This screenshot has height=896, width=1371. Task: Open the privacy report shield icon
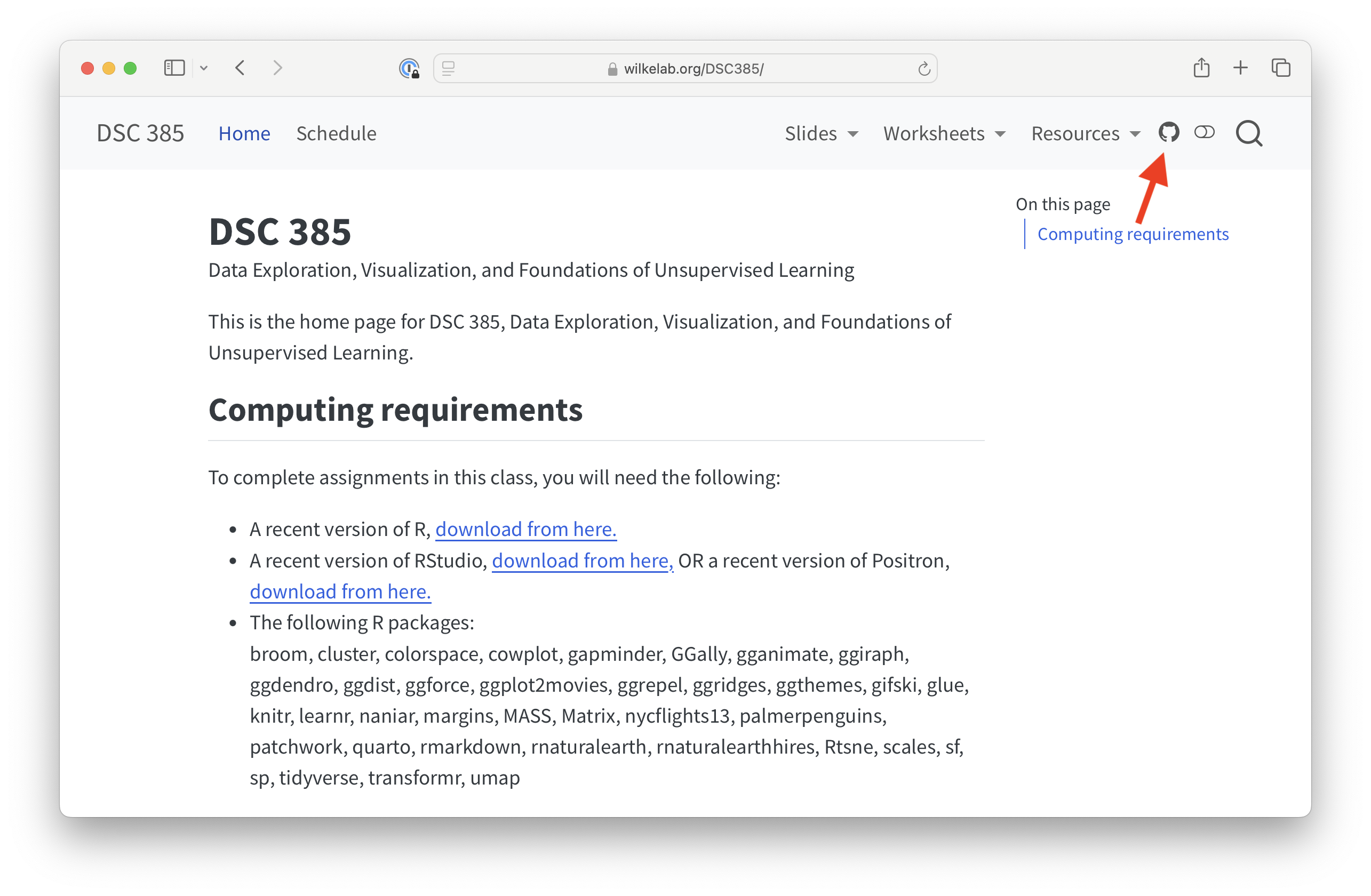tap(409, 68)
